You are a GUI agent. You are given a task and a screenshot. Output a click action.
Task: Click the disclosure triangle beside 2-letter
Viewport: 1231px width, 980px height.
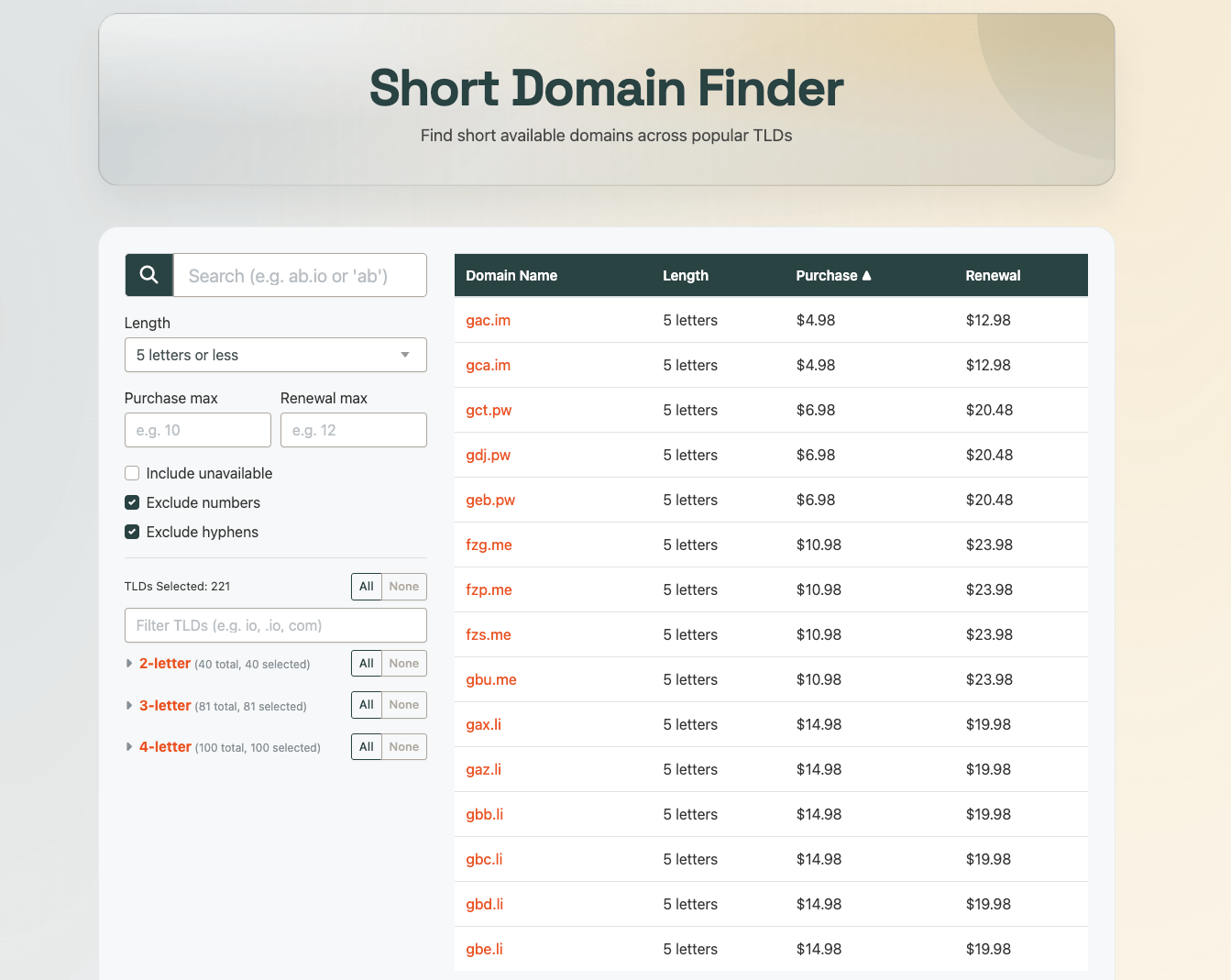point(129,663)
